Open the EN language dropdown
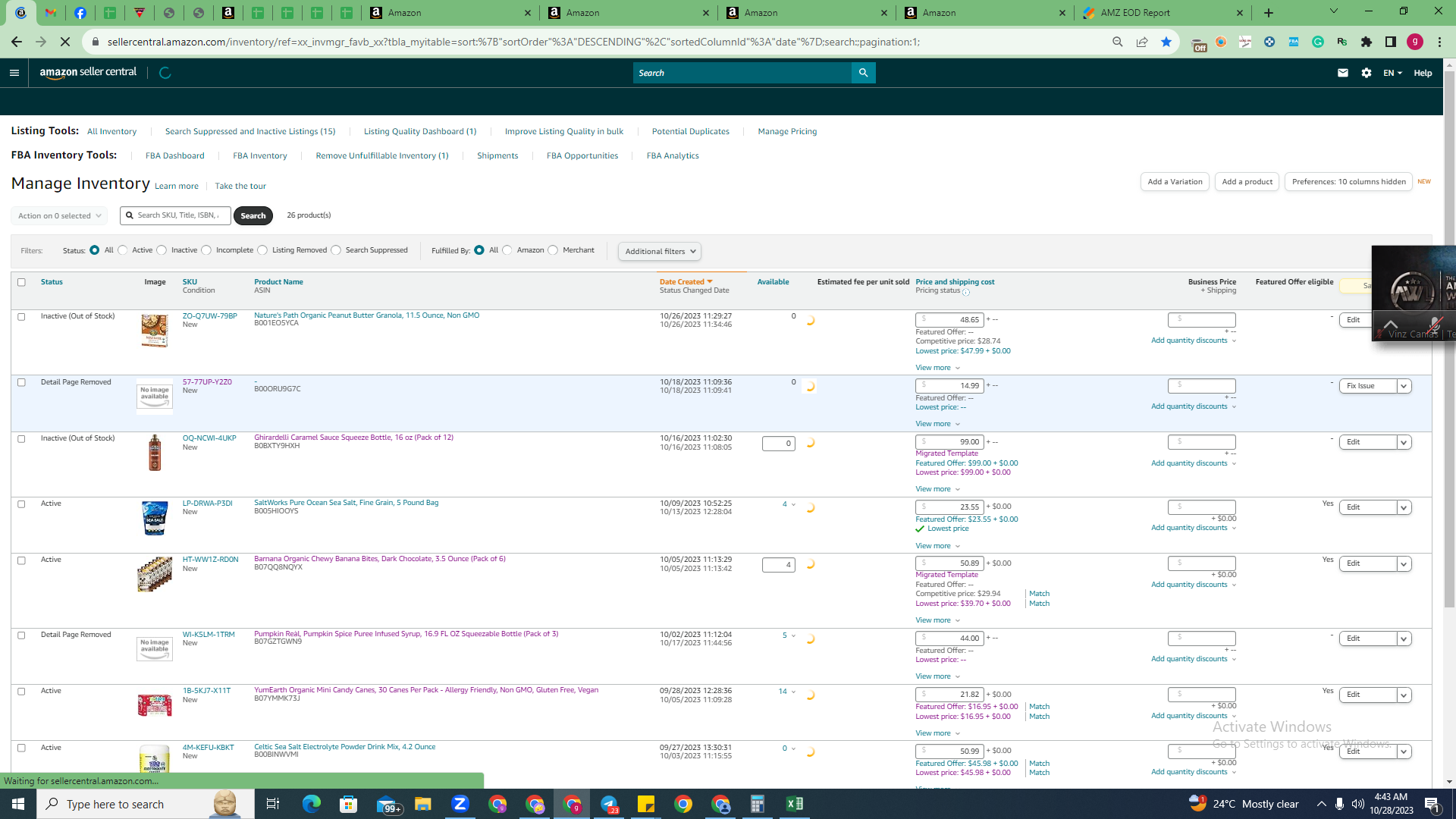This screenshot has width=1456, height=819. pos(1392,73)
